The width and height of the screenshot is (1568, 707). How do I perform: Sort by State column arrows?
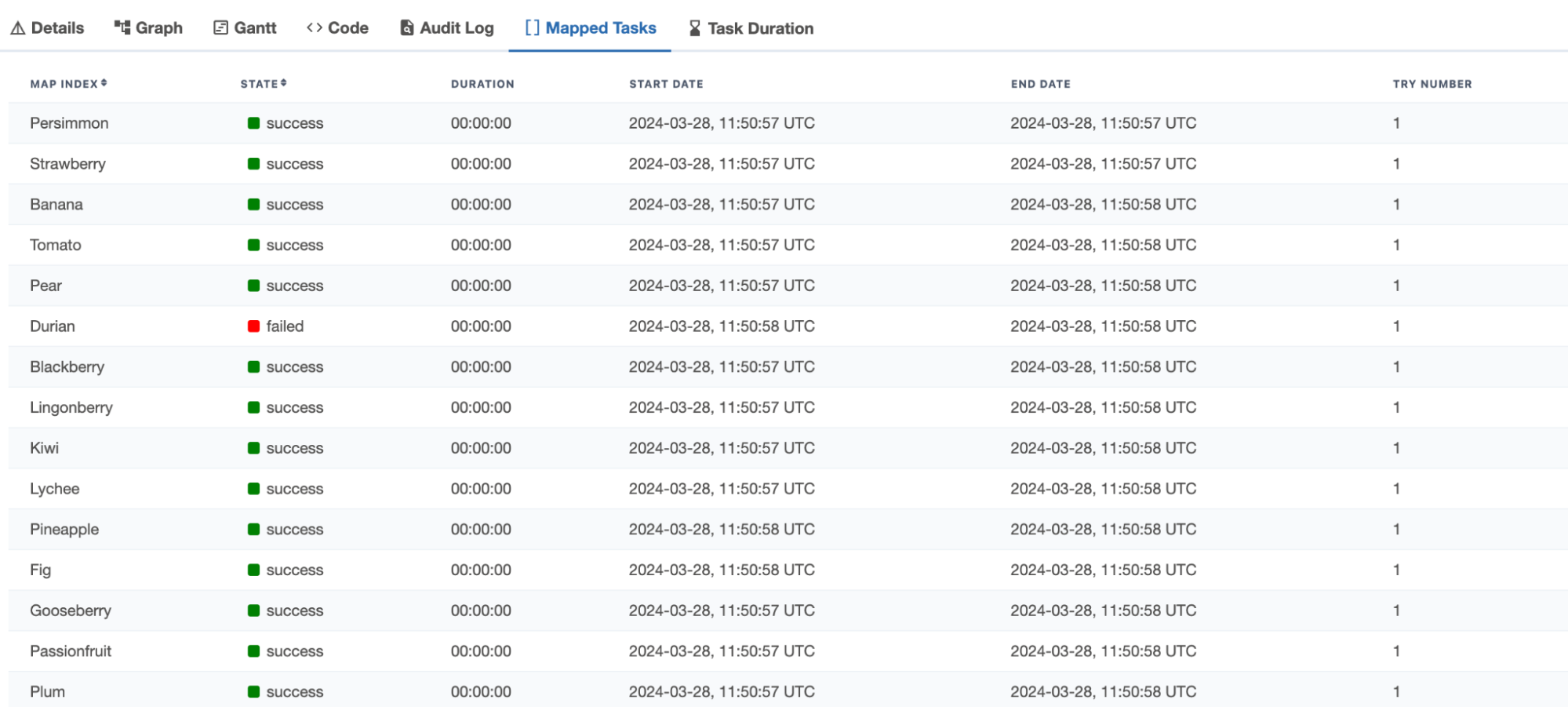pos(283,83)
